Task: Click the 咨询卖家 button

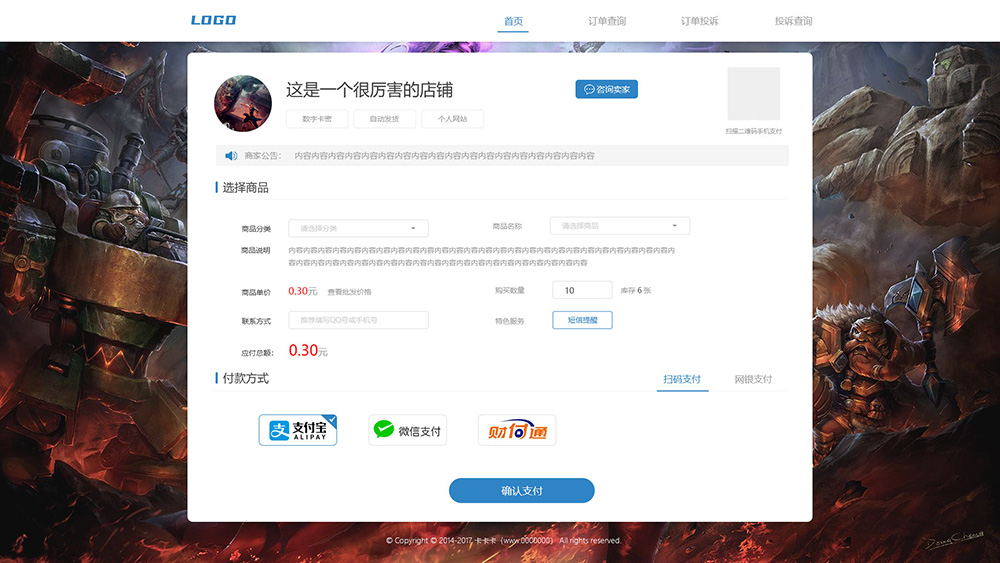Action: coord(607,89)
